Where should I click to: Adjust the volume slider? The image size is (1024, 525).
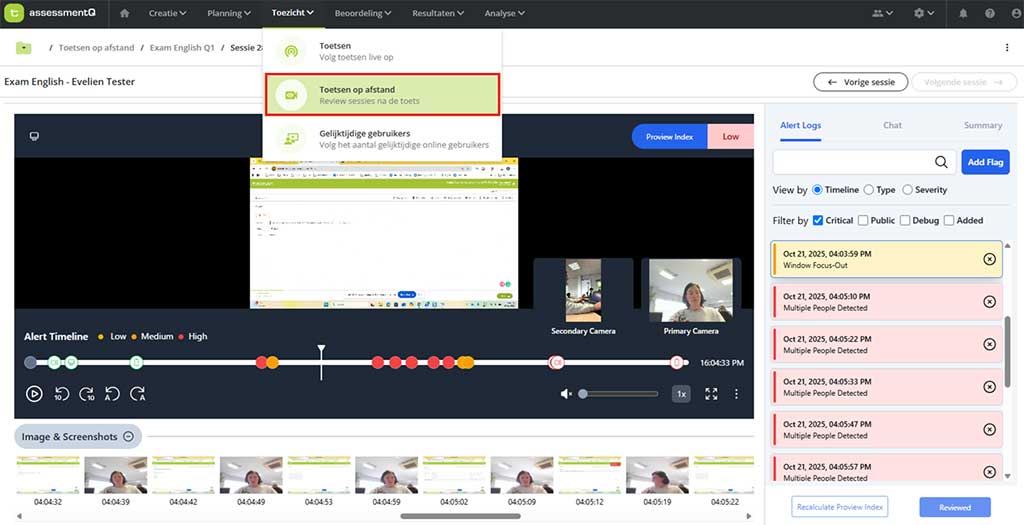[620, 394]
